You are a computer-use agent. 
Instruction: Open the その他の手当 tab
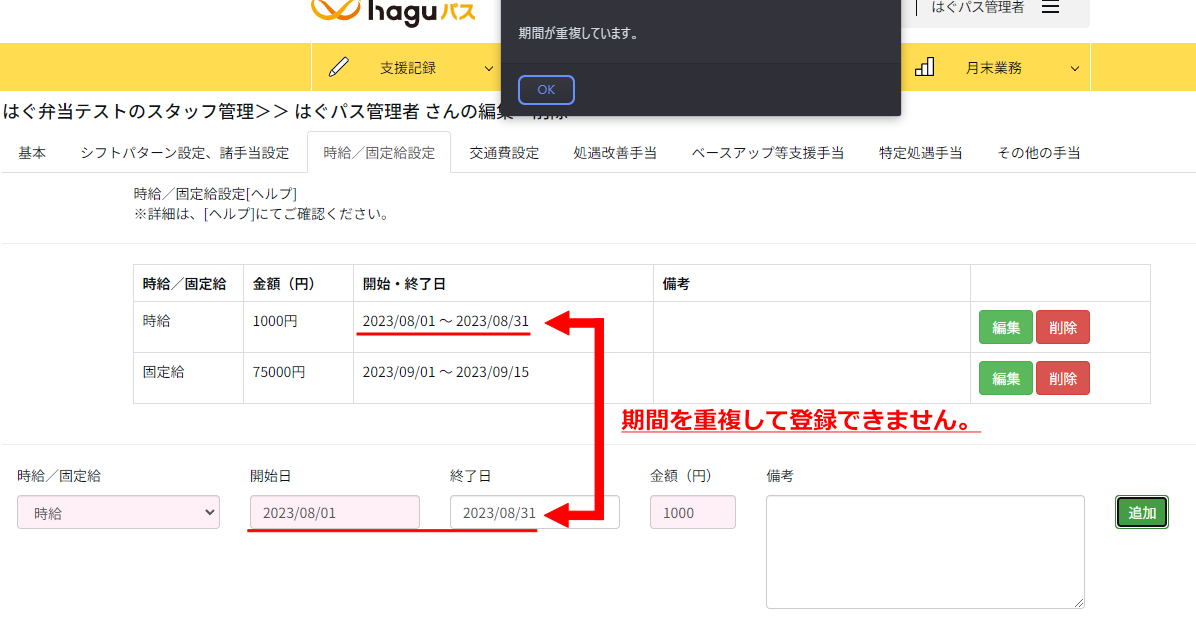tap(1038, 153)
